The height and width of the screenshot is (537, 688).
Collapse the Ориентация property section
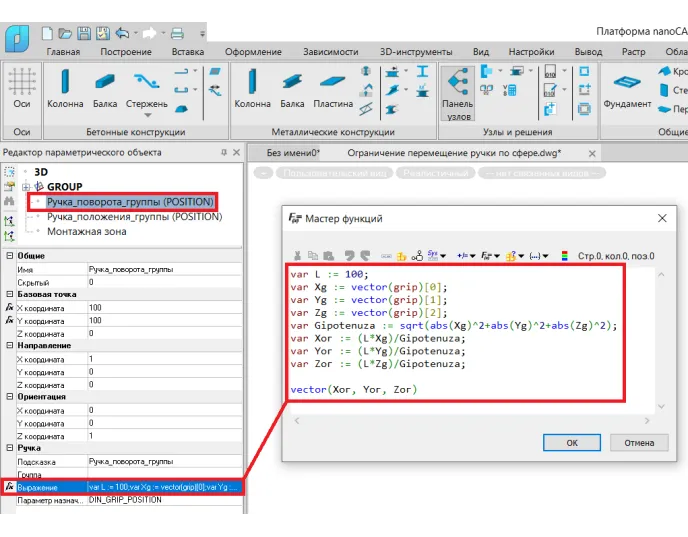[10, 397]
